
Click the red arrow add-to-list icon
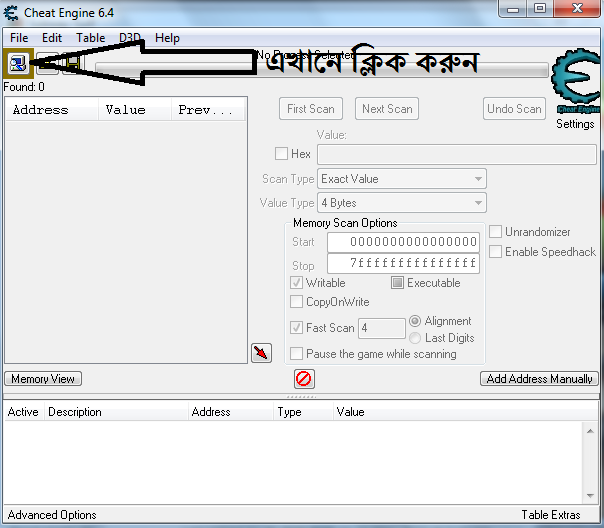tap(261, 353)
